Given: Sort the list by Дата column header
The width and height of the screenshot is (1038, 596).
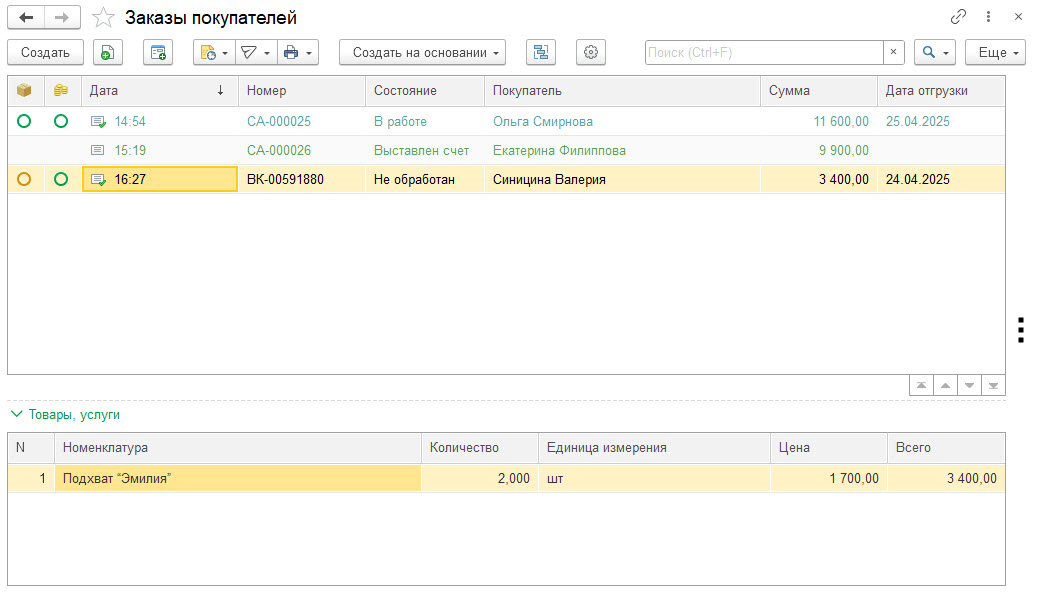Looking at the screenshot, I should (x=159, y=91).
